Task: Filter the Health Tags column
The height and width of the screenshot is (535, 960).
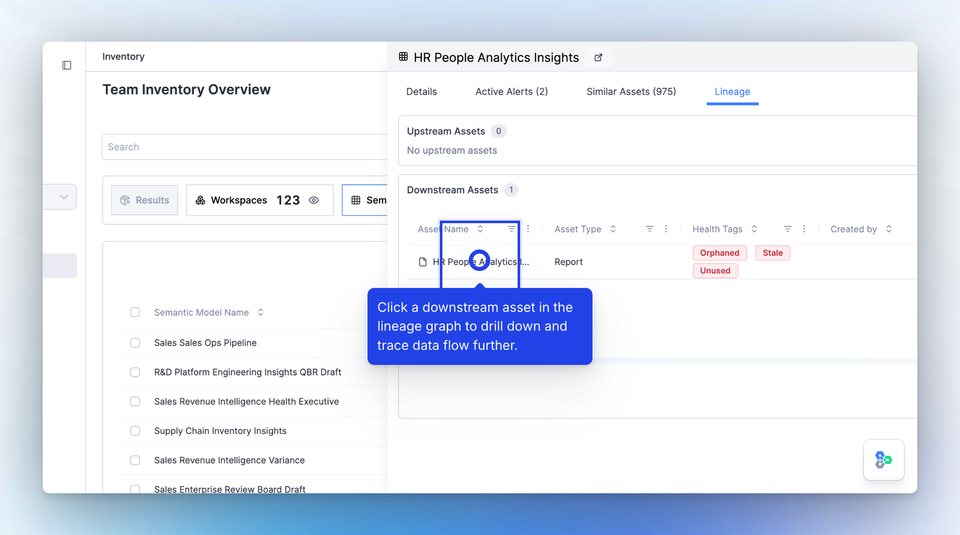Action: tap(788, 229)
